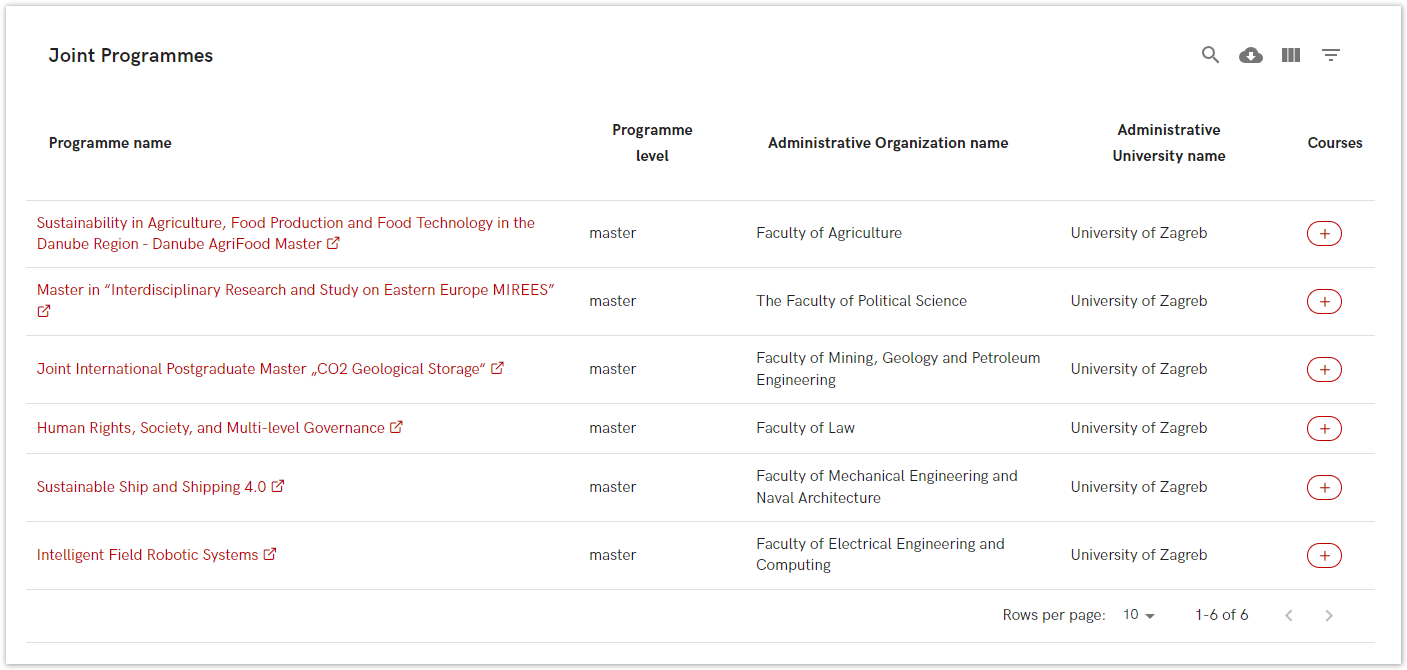Sort by Programme level column header
Screen dimensions: 1407x670
[x=652, y=143]
